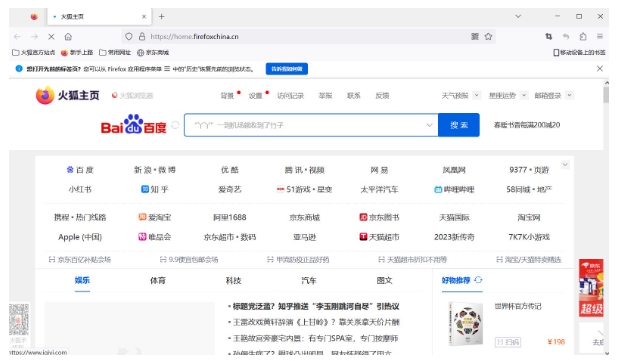Switch to the 科技 news tab

[x=233, y=280]
